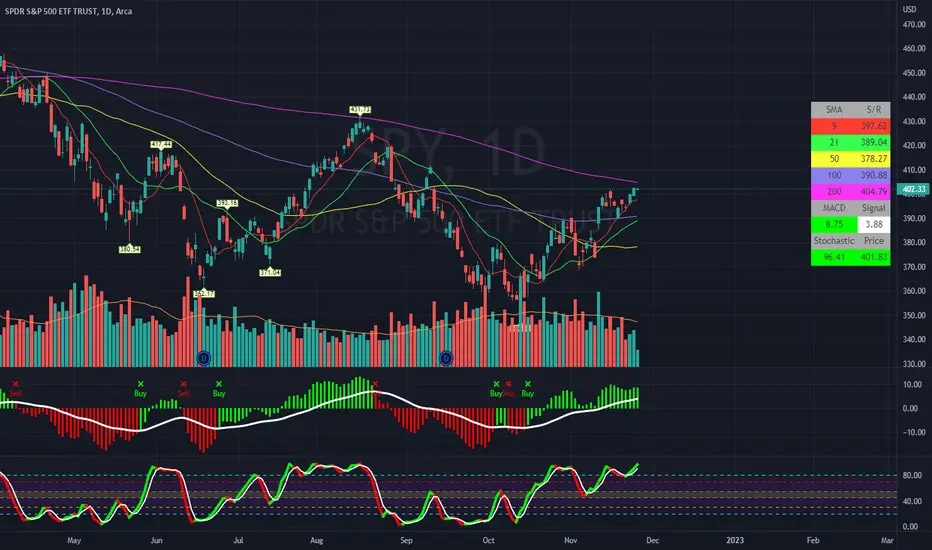Click the USD currency label
Image resolution: width=932 pixels, height=550 pixels.
pos(909,10)
